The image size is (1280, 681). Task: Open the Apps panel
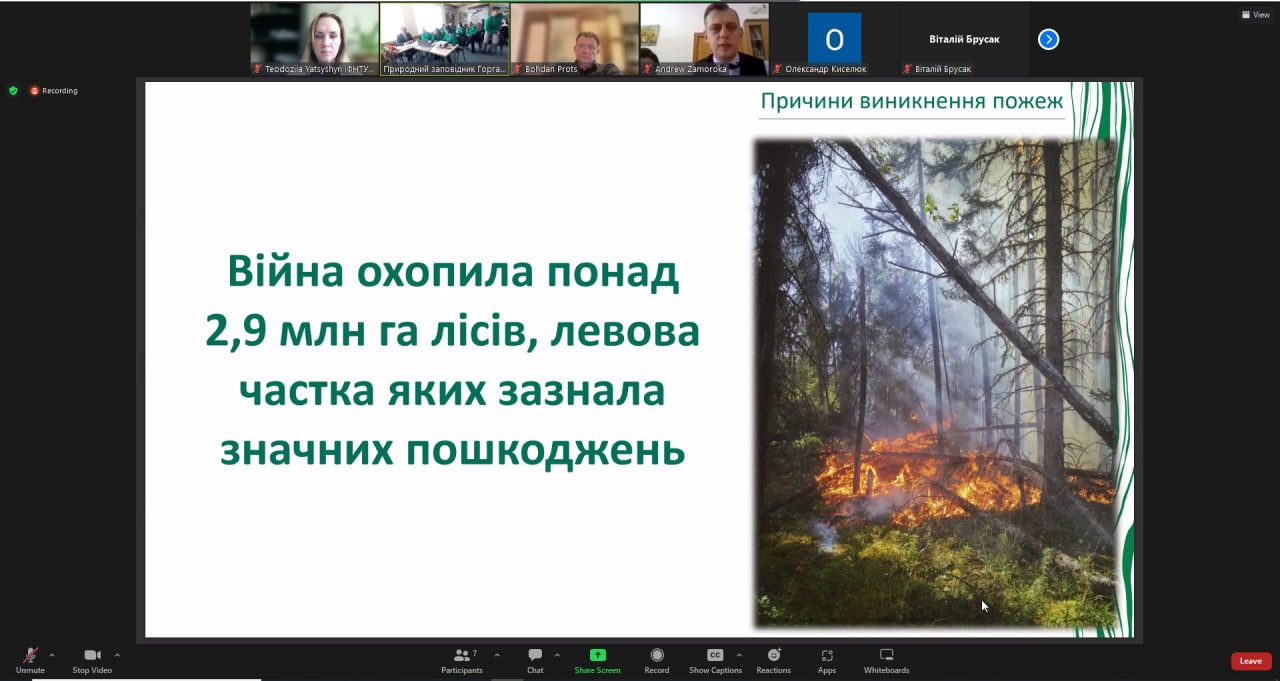coord(827,659)
